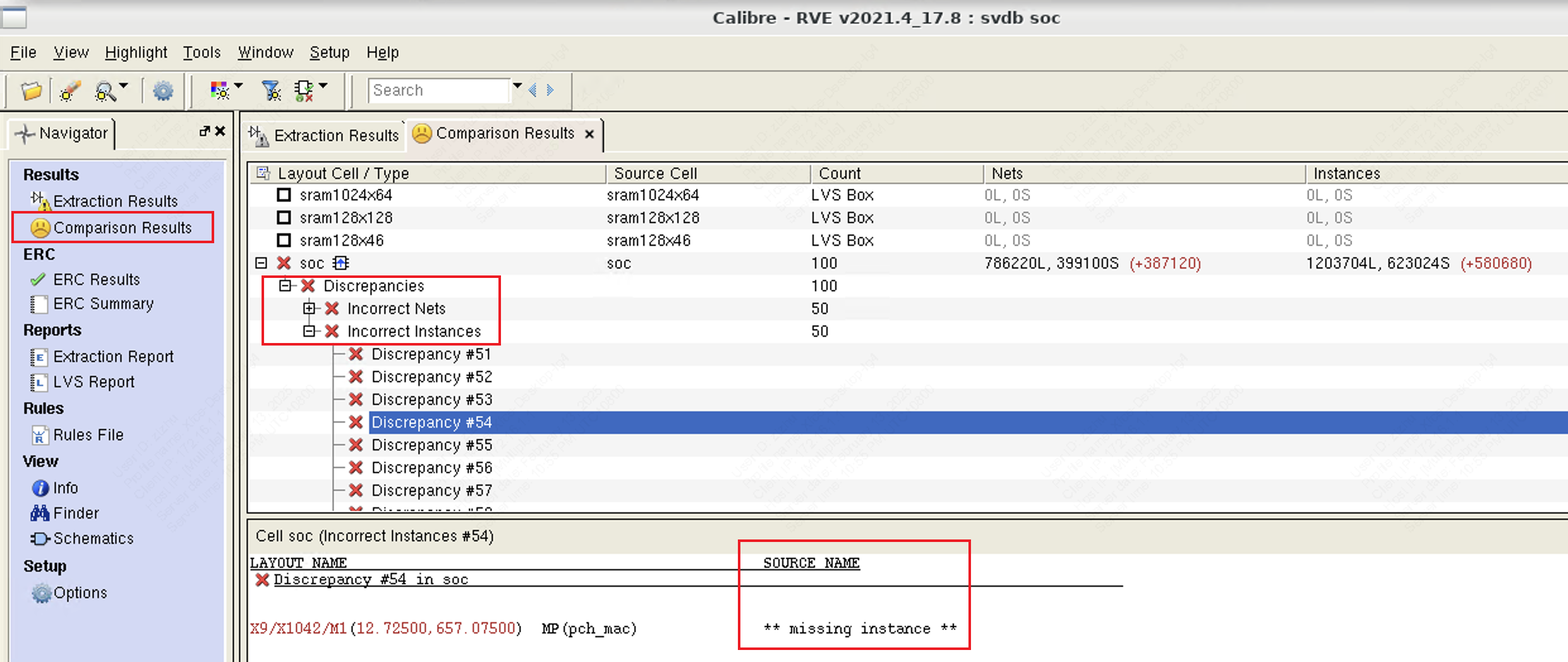The height and width of the screenshot is (662, 1568).
Task: Jump to the previous search result arrow
Action: [x=533, y=90]
